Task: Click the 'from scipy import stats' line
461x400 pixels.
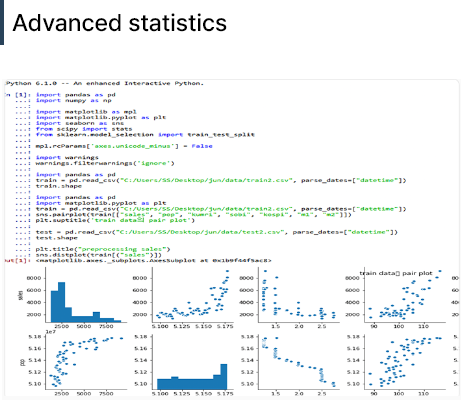Action: point(84,129)
